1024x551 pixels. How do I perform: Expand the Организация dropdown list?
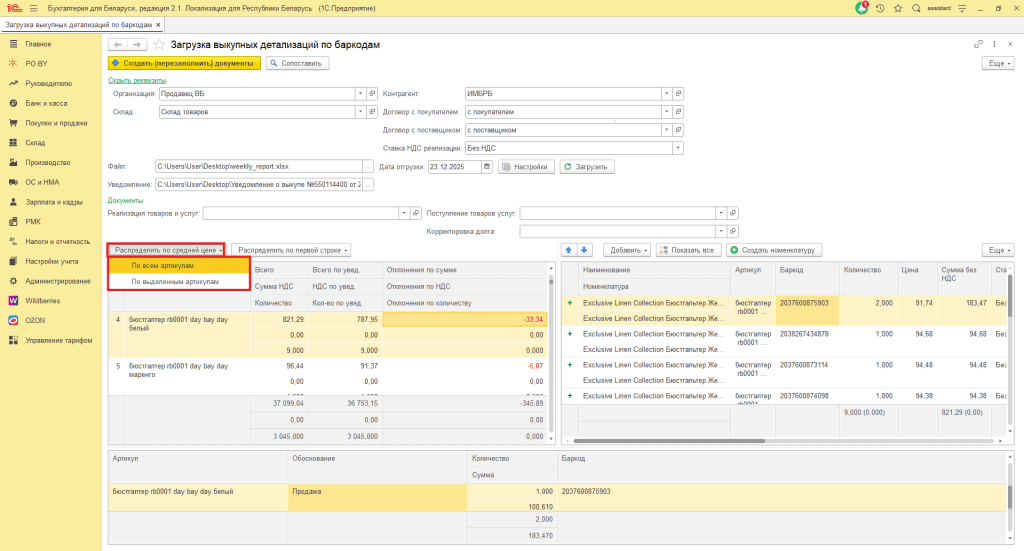(x=359, y=94)
